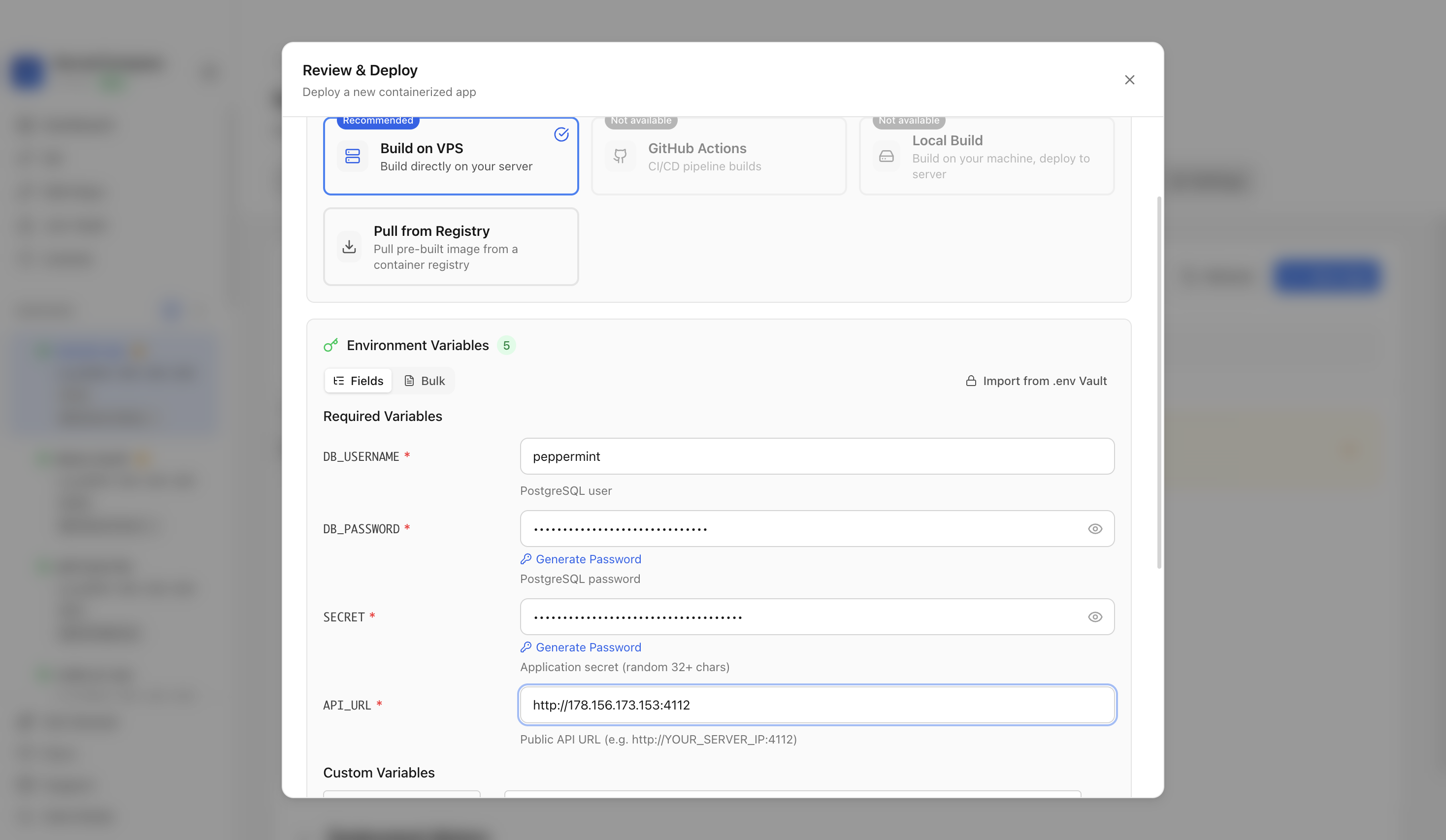
Task: Select Local Build option card
Action: pos(986,157)
